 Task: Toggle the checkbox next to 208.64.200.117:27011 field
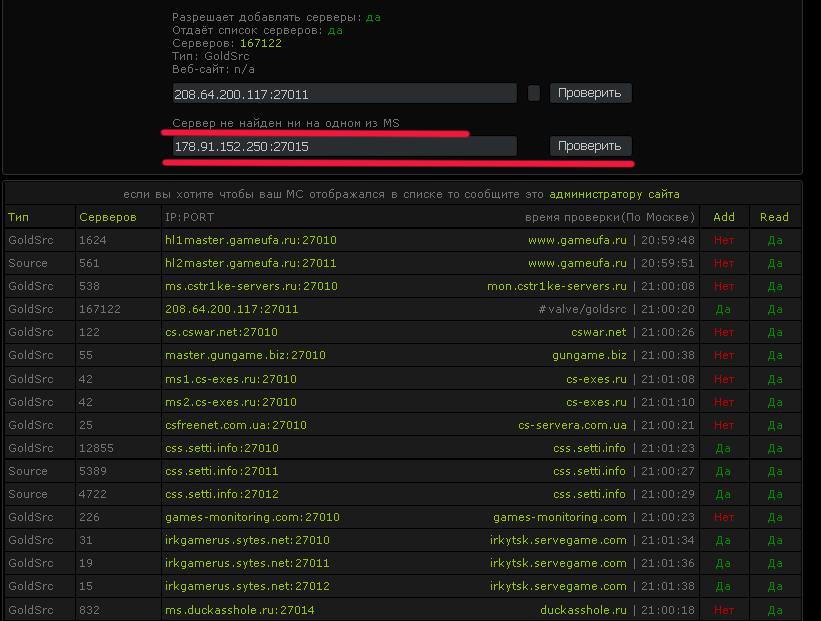click(534, 93)
